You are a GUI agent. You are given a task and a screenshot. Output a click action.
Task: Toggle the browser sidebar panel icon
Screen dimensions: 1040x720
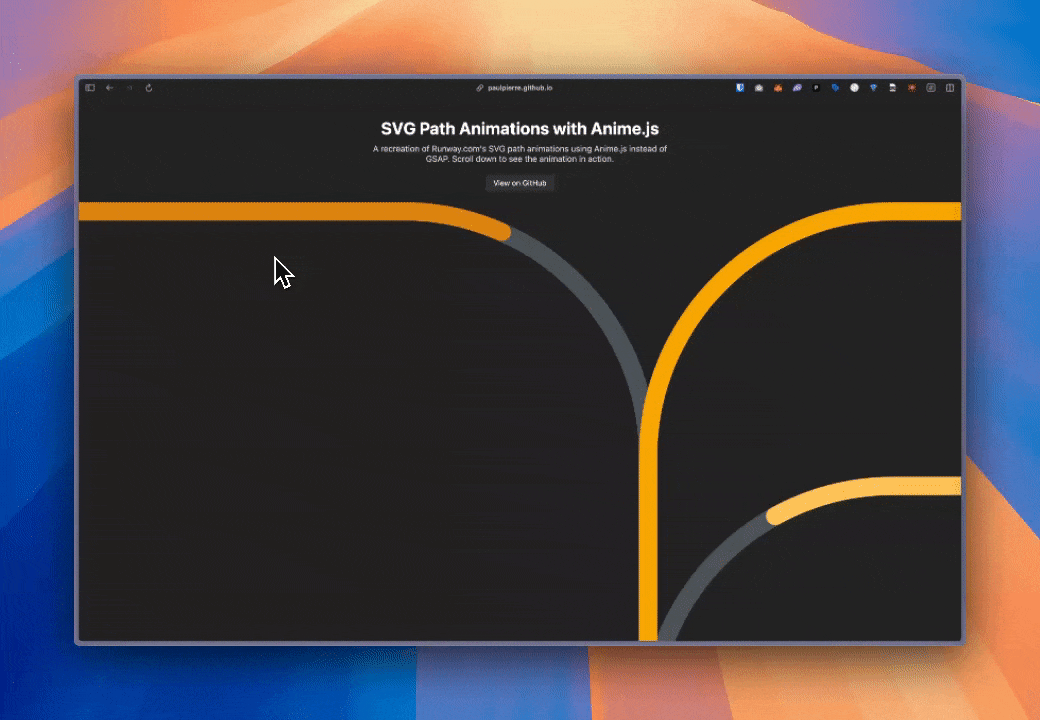click(90, 88)
